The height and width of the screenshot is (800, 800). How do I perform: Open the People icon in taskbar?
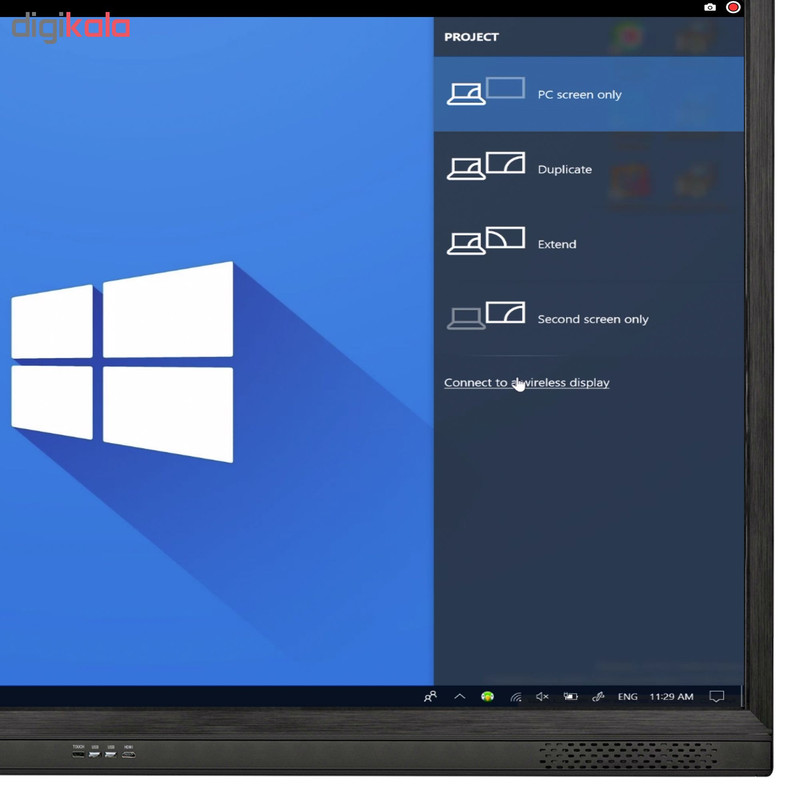tap(431, 696)
